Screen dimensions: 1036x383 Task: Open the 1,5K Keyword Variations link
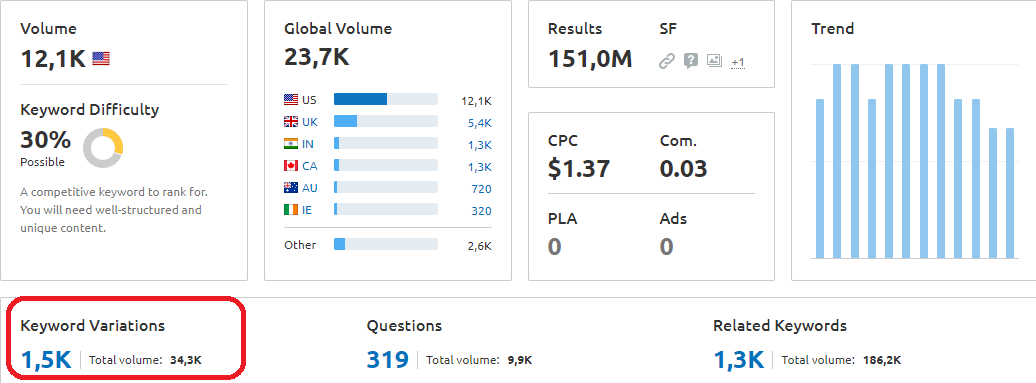tap(46, 360)
